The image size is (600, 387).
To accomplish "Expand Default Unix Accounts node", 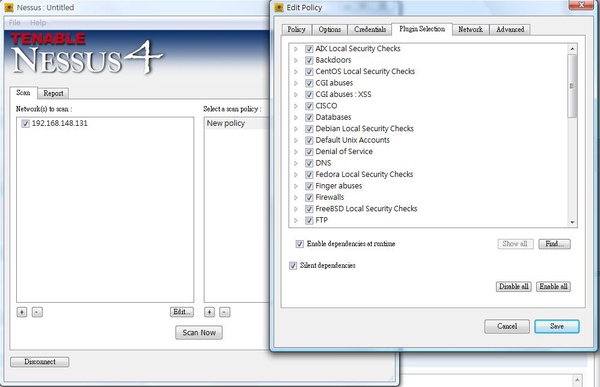I will [x=296, y=140].
